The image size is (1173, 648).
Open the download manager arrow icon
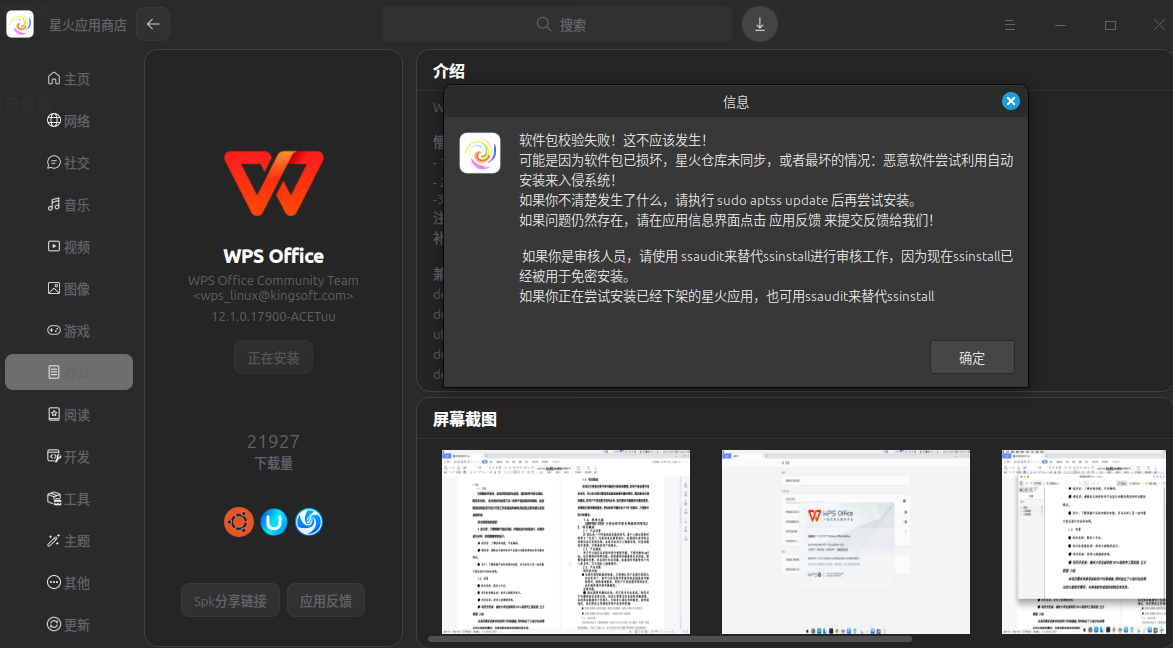[759, 25]
